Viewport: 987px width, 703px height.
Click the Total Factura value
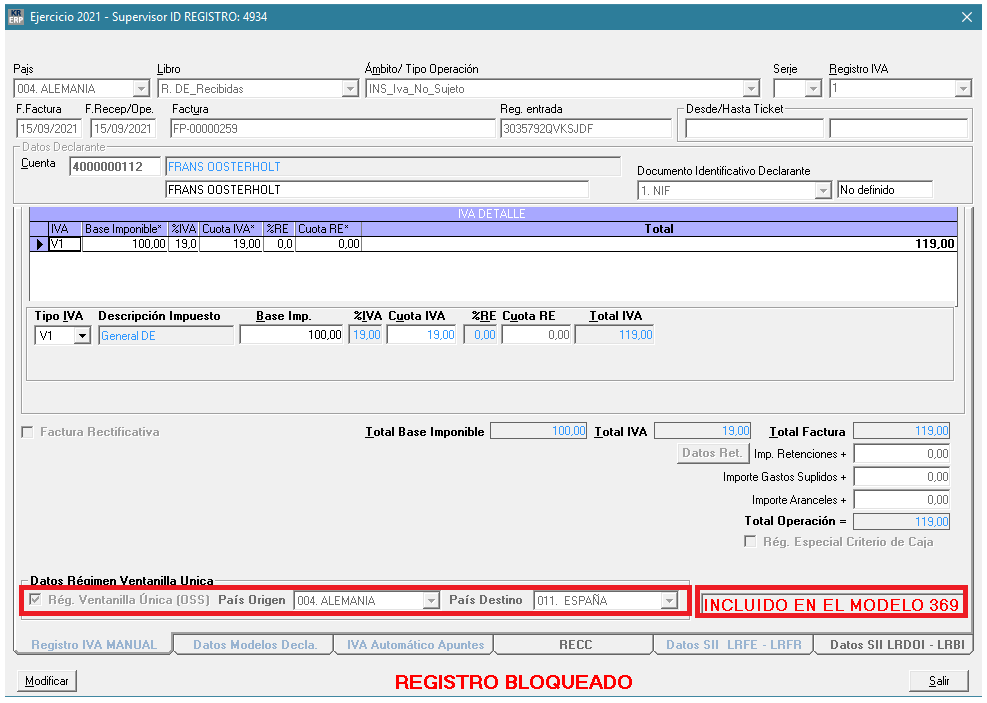coord(901,431)
